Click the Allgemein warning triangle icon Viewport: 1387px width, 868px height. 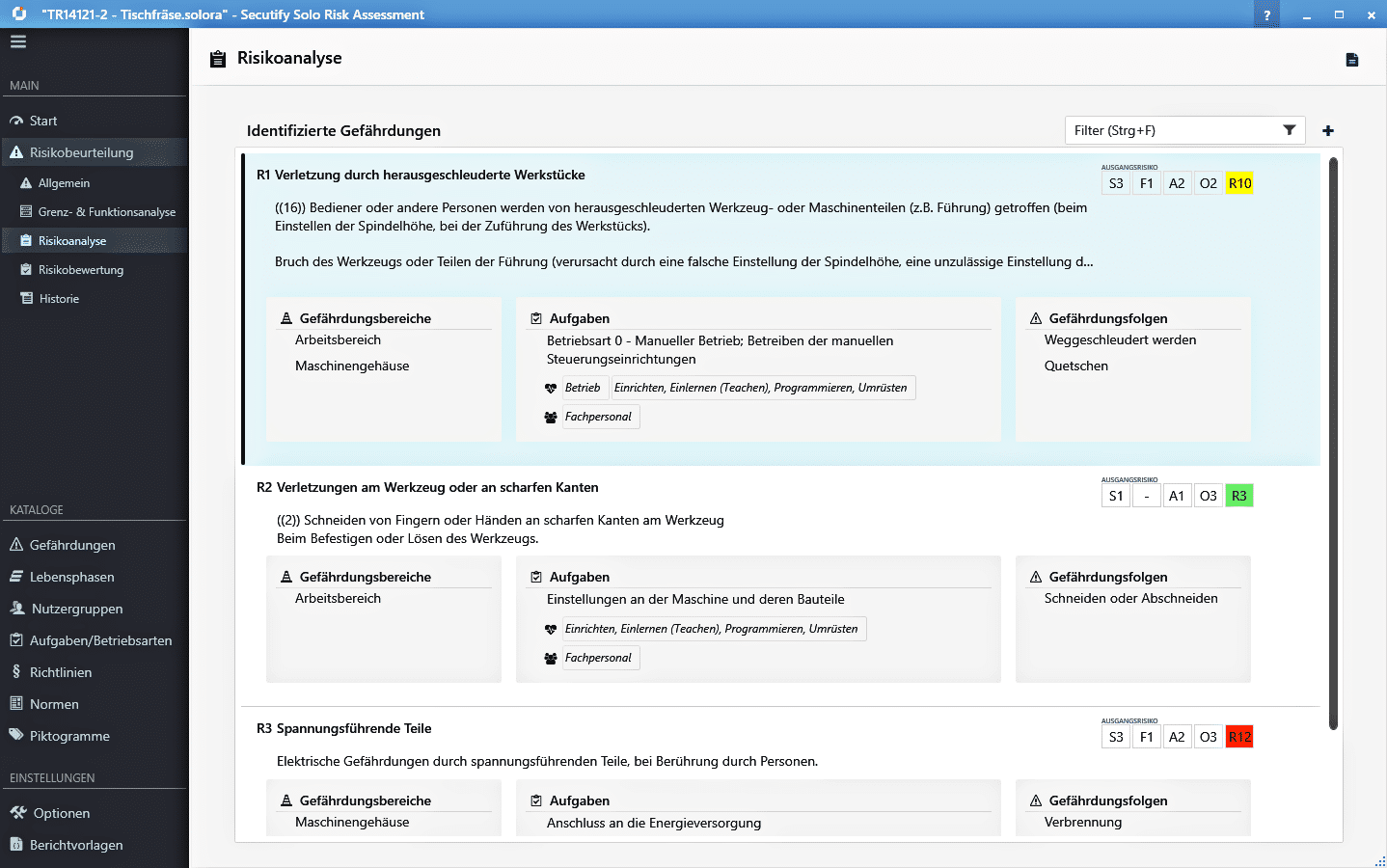click(x=27, y=183)
